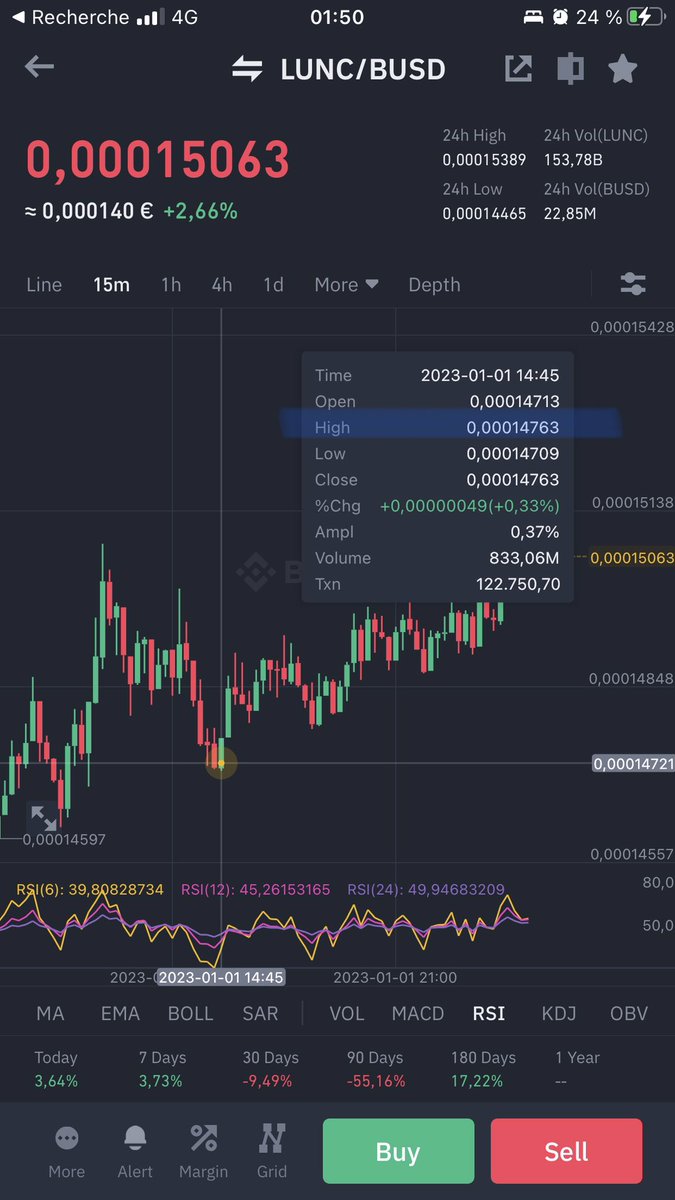Tap the Volume 833,06M tooltip row
The height and width of the screenshot is (1200, 675).
point(437,558)
